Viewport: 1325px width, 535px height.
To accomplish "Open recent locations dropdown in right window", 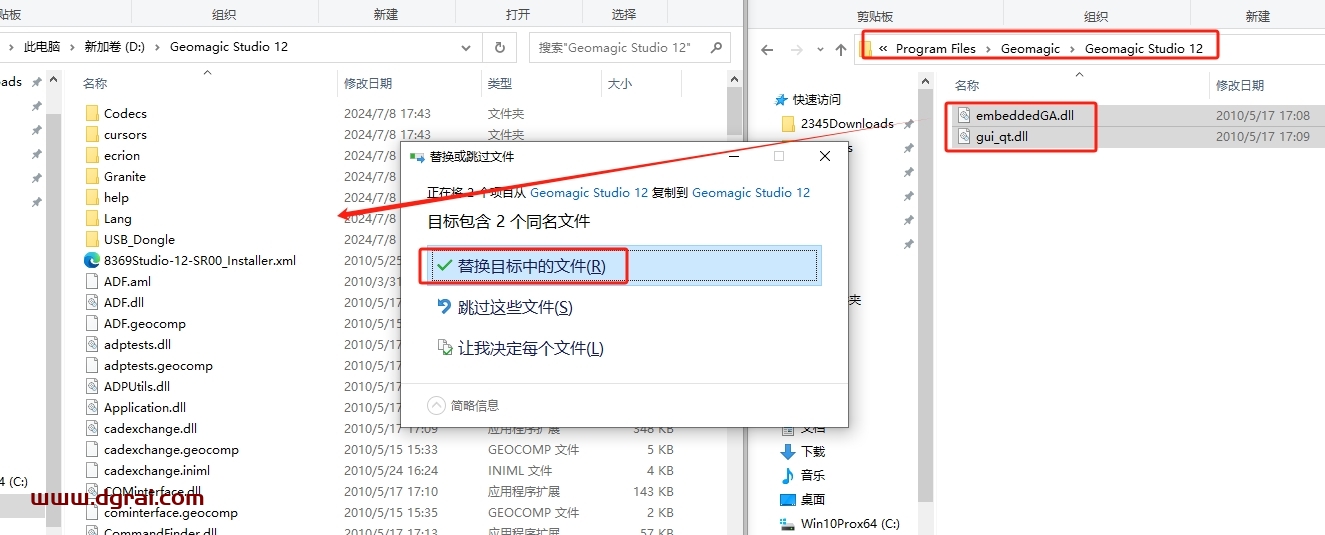I will [818, 49].
